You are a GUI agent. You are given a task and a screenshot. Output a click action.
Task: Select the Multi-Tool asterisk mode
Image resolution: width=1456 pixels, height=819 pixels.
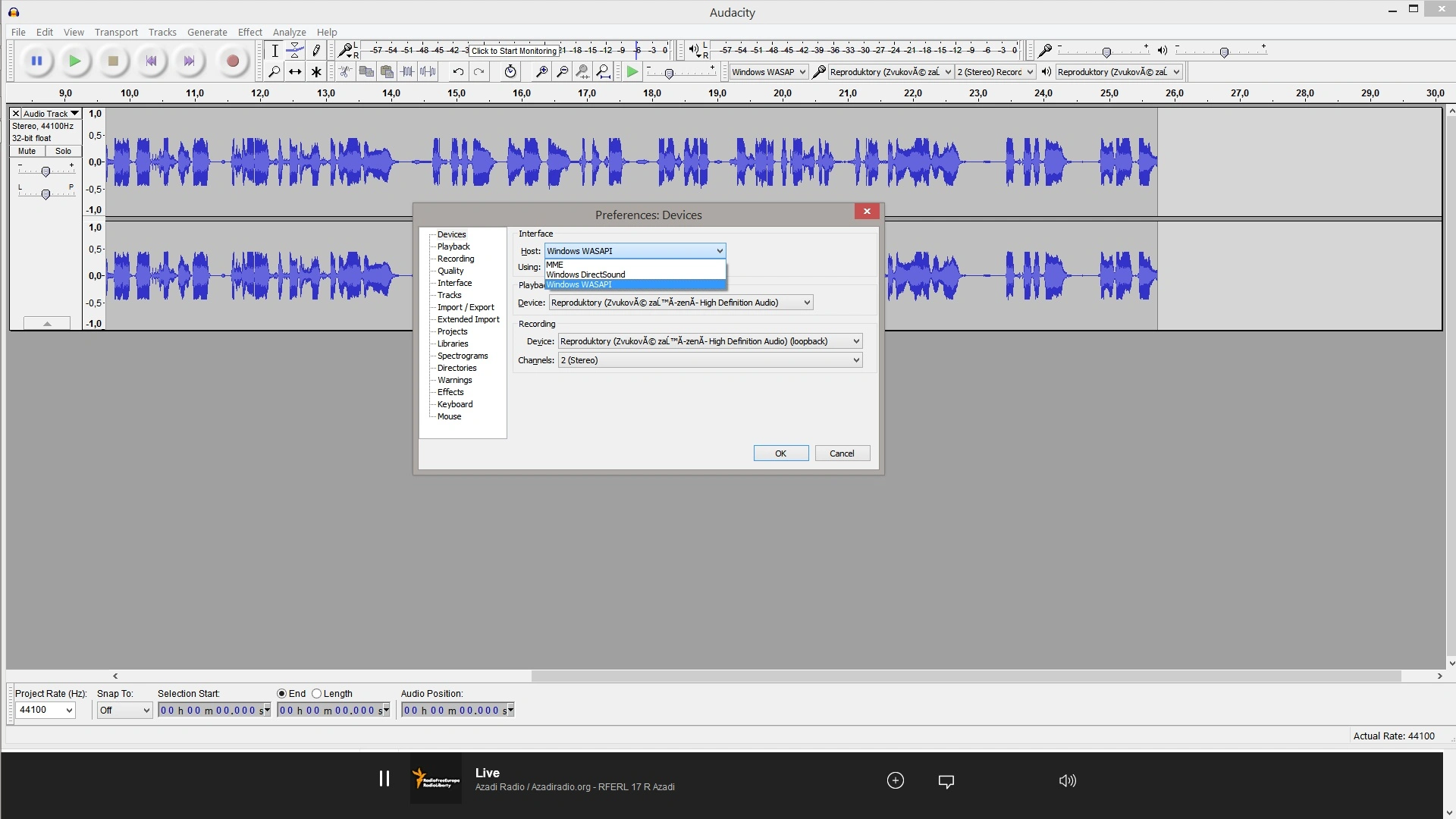[x=316, y=71]
